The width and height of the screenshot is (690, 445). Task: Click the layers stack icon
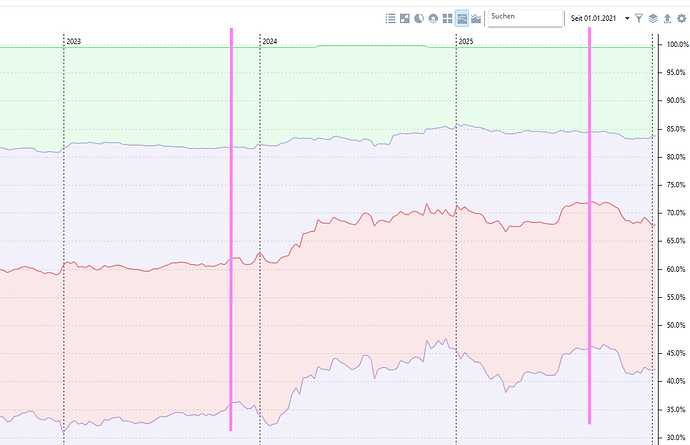(x=653, y=18)
